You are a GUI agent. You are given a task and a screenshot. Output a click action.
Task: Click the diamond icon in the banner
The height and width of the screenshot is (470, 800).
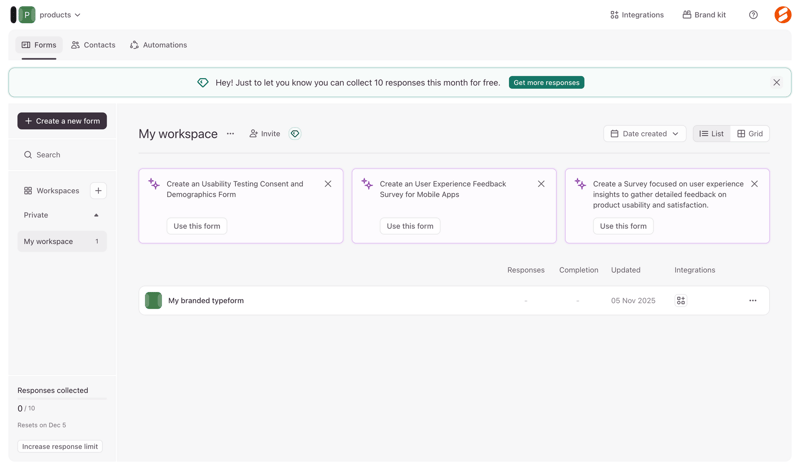point(203,83)
